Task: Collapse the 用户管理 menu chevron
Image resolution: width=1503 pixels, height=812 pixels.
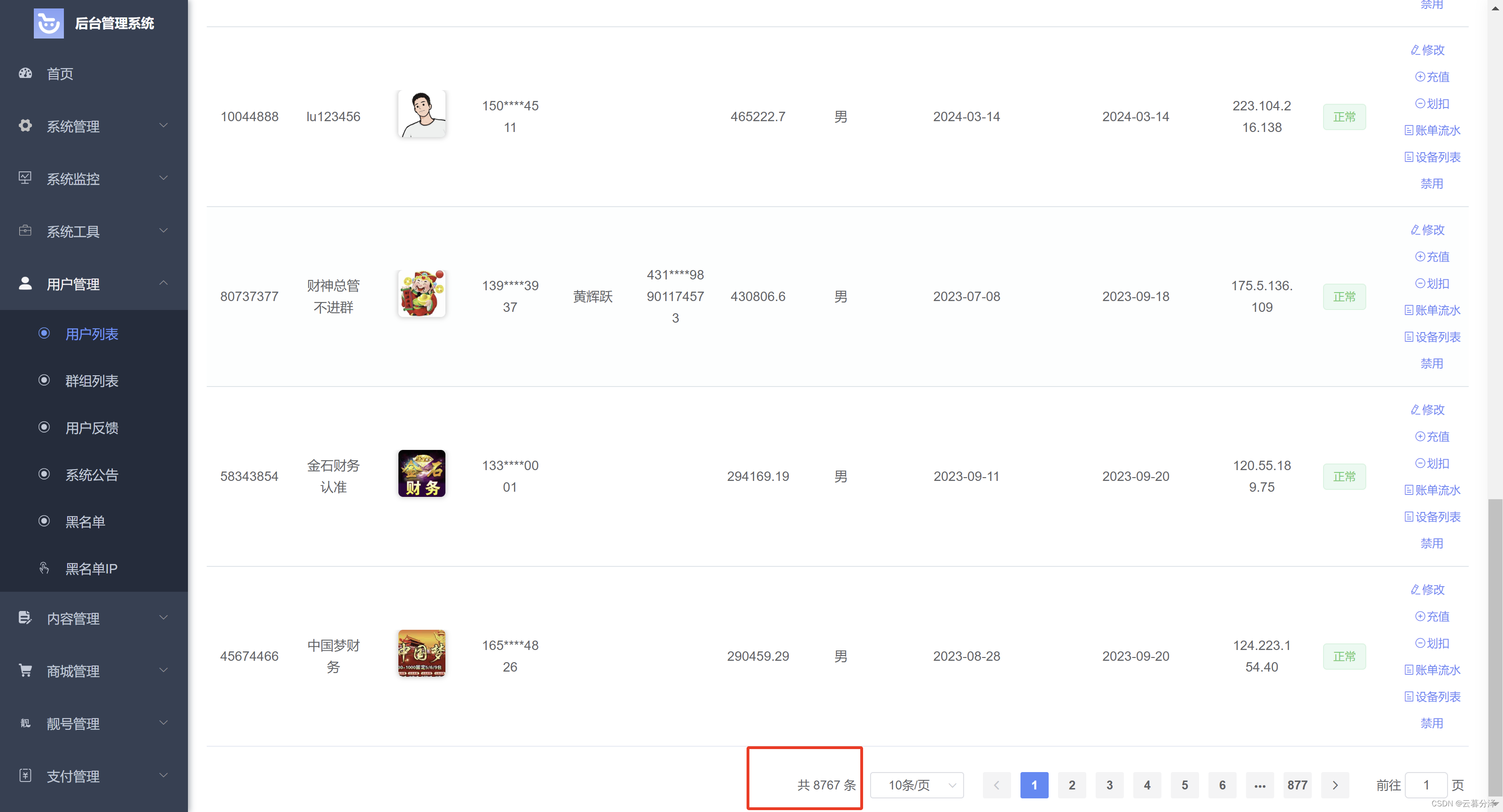Action: pos(164,284)
